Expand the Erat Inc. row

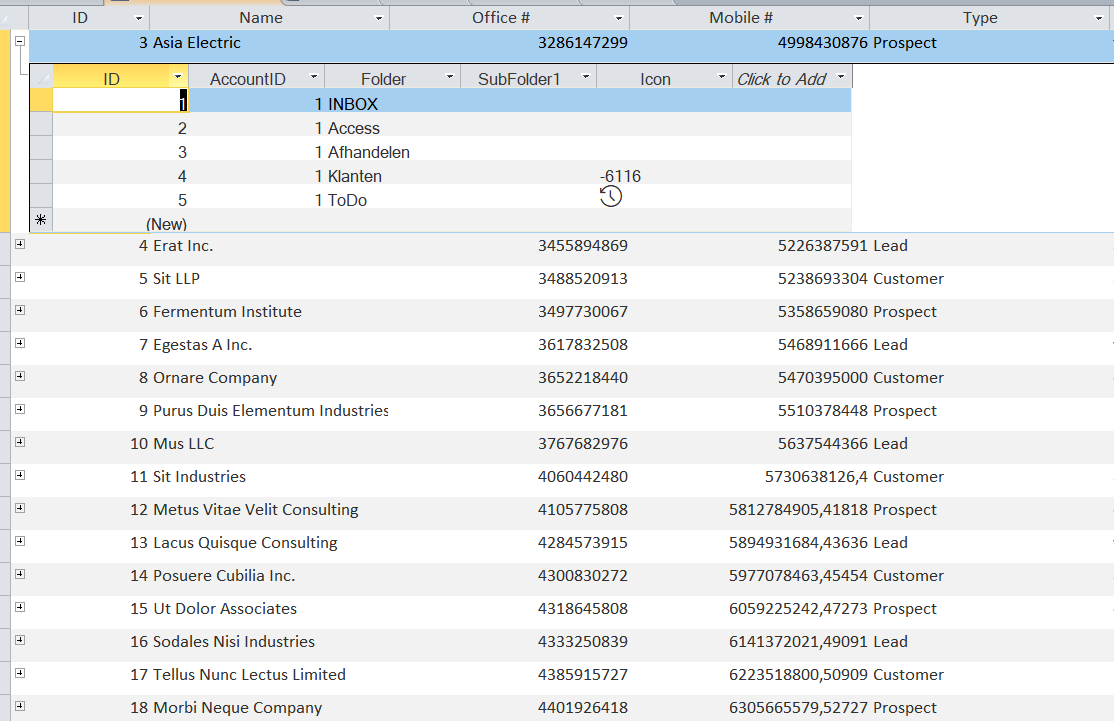click(x=20, y=244)
